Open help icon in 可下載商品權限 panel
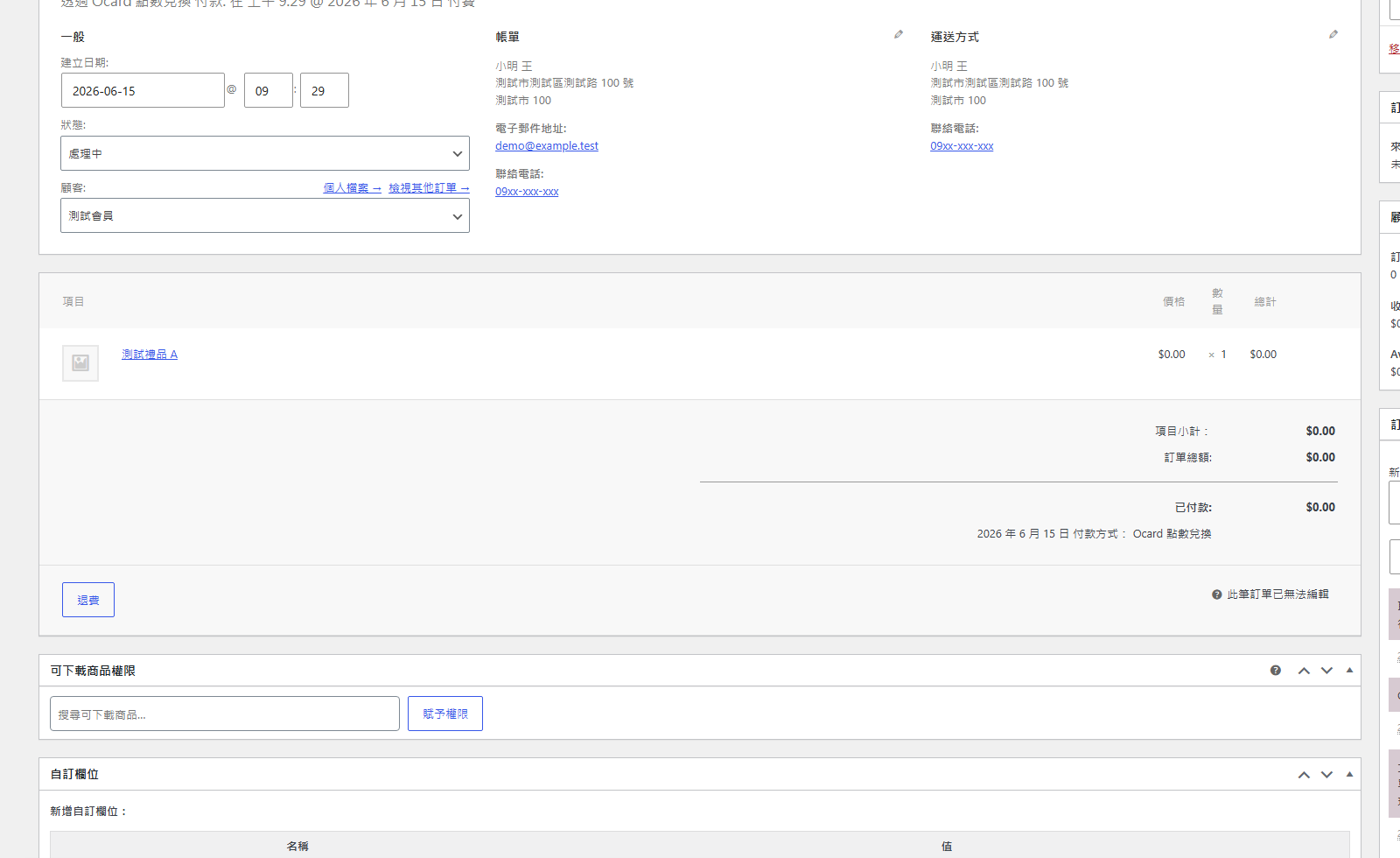 (x=1276, y=671)
